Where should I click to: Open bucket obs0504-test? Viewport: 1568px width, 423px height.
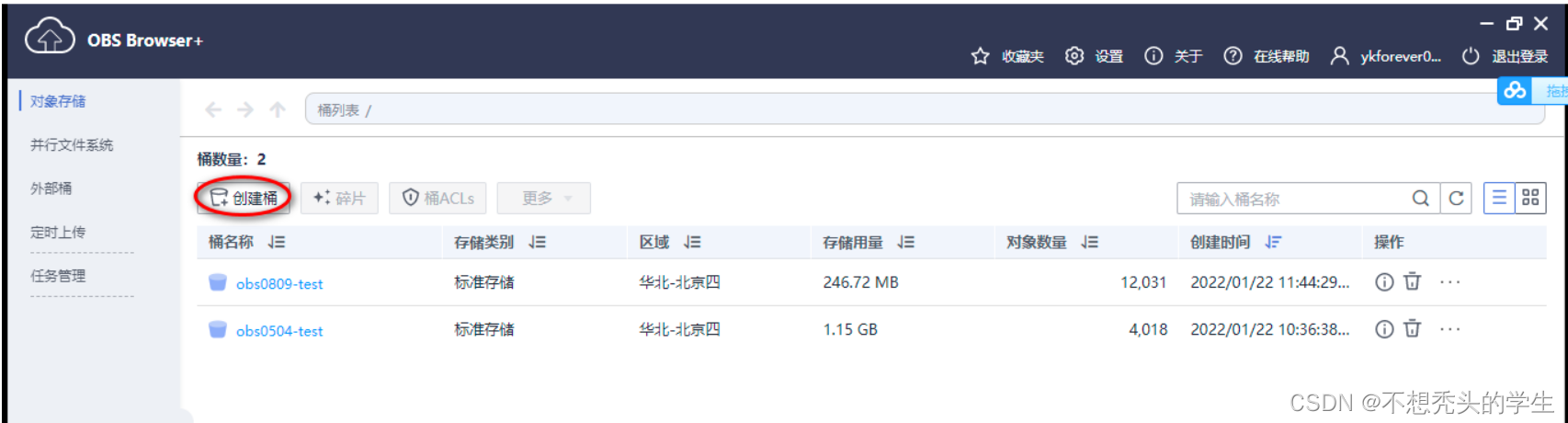pos(279,331)
